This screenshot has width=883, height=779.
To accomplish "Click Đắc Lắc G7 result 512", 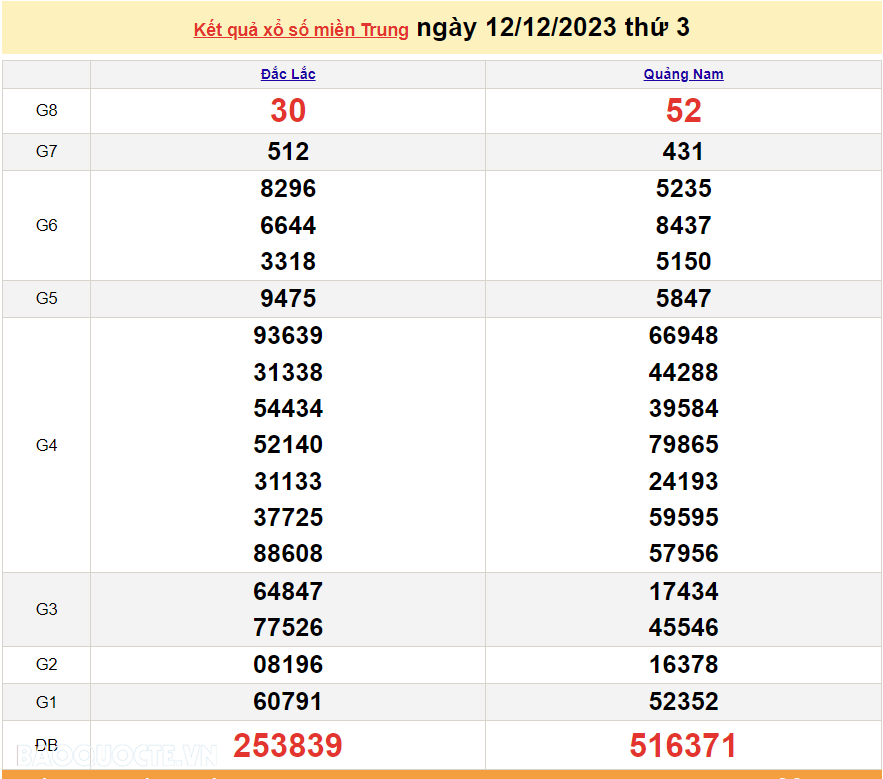I will 288,152.
